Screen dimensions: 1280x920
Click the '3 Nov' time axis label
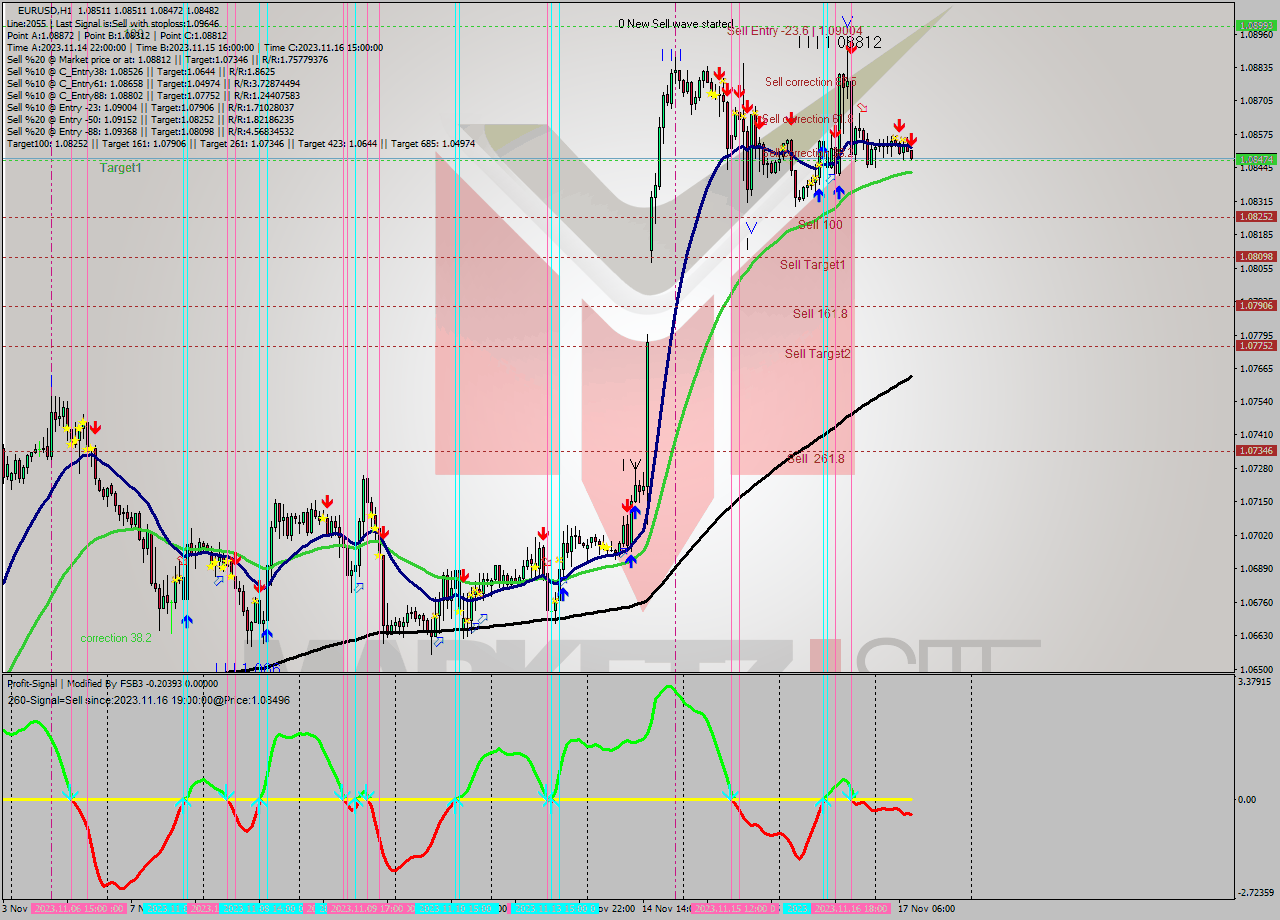coord(14,909)
